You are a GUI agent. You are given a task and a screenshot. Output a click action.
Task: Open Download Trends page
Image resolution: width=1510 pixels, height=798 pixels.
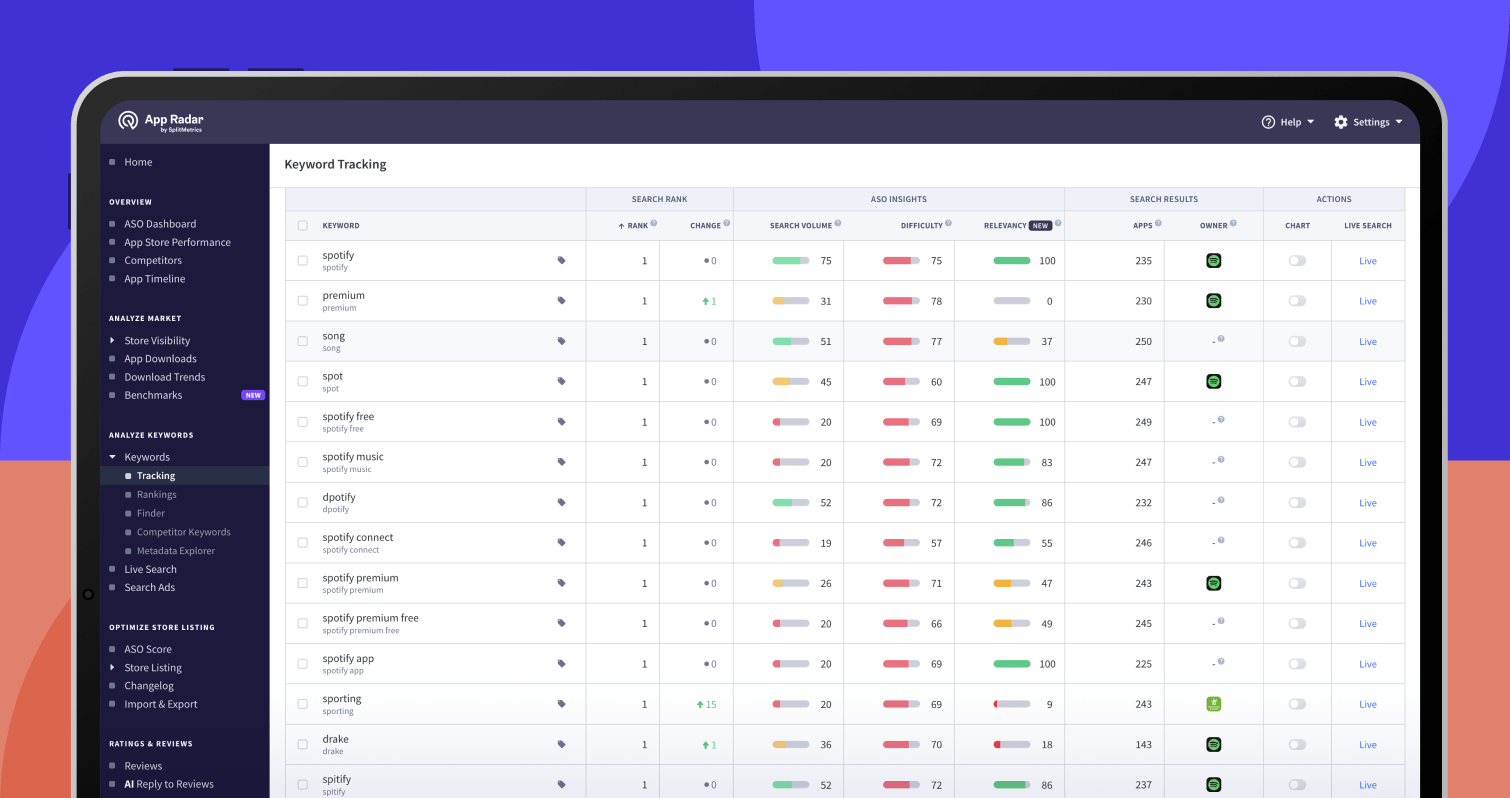164,377
